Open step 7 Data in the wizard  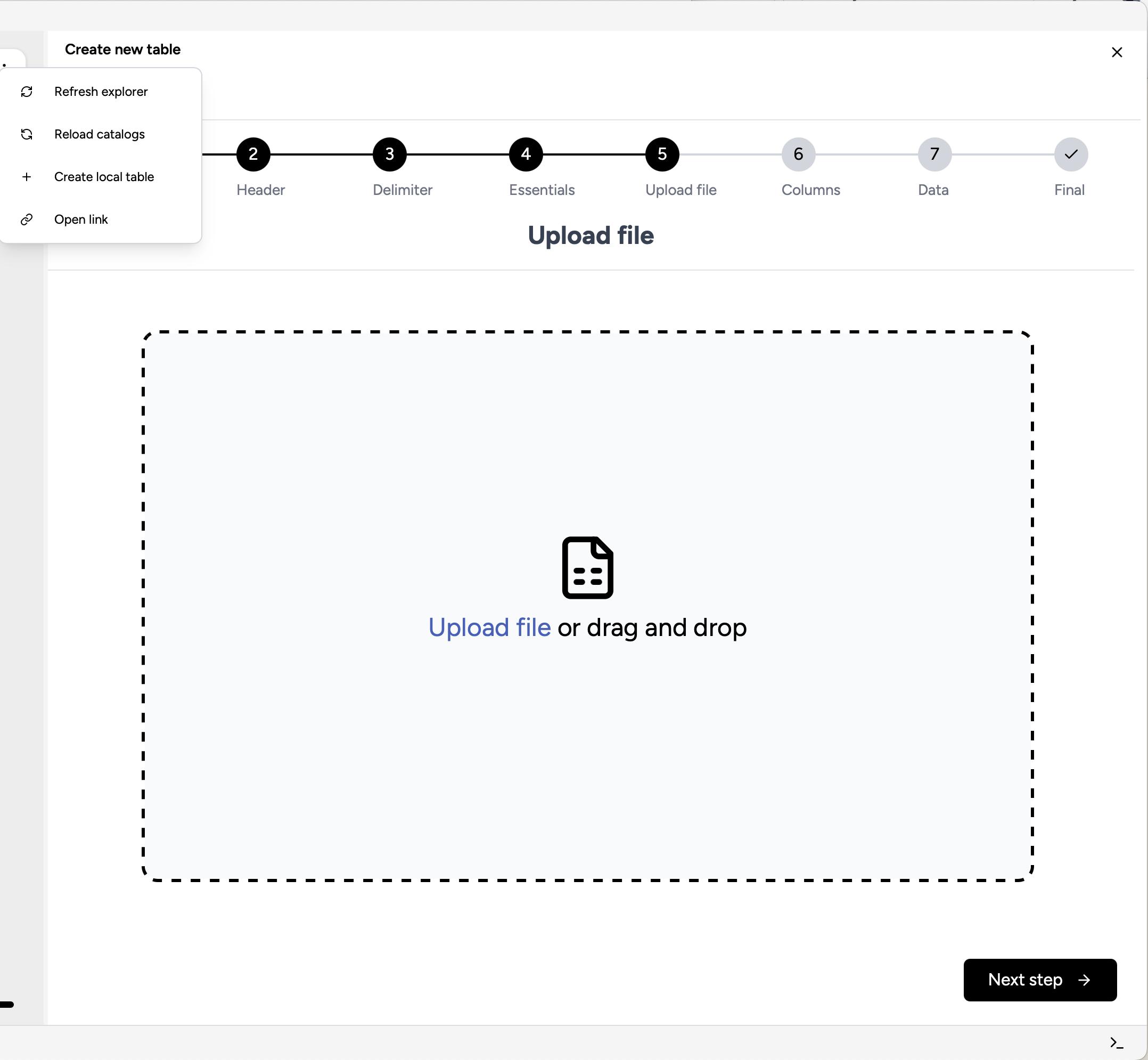[933, 154]
